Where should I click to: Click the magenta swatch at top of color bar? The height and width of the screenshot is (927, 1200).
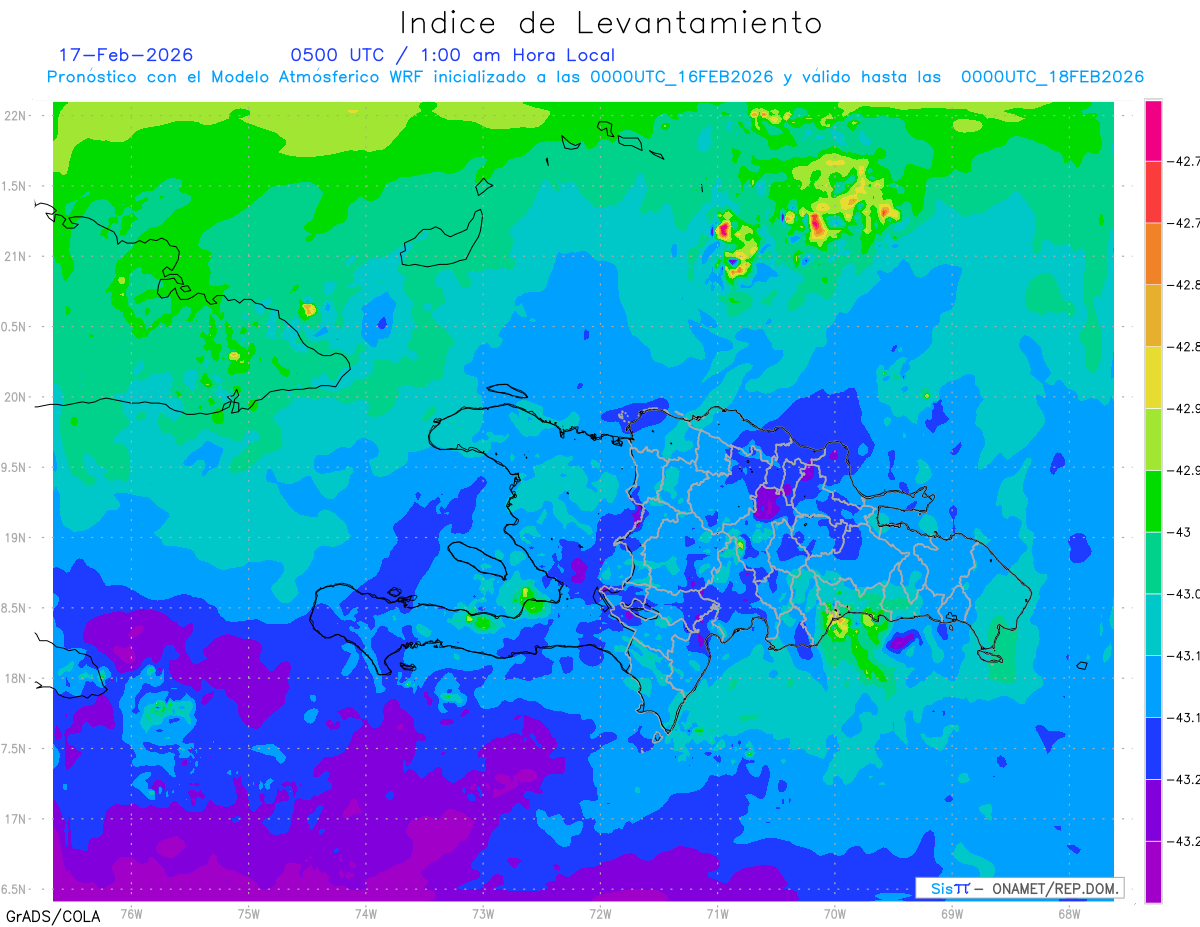(x=1153, y=130)
